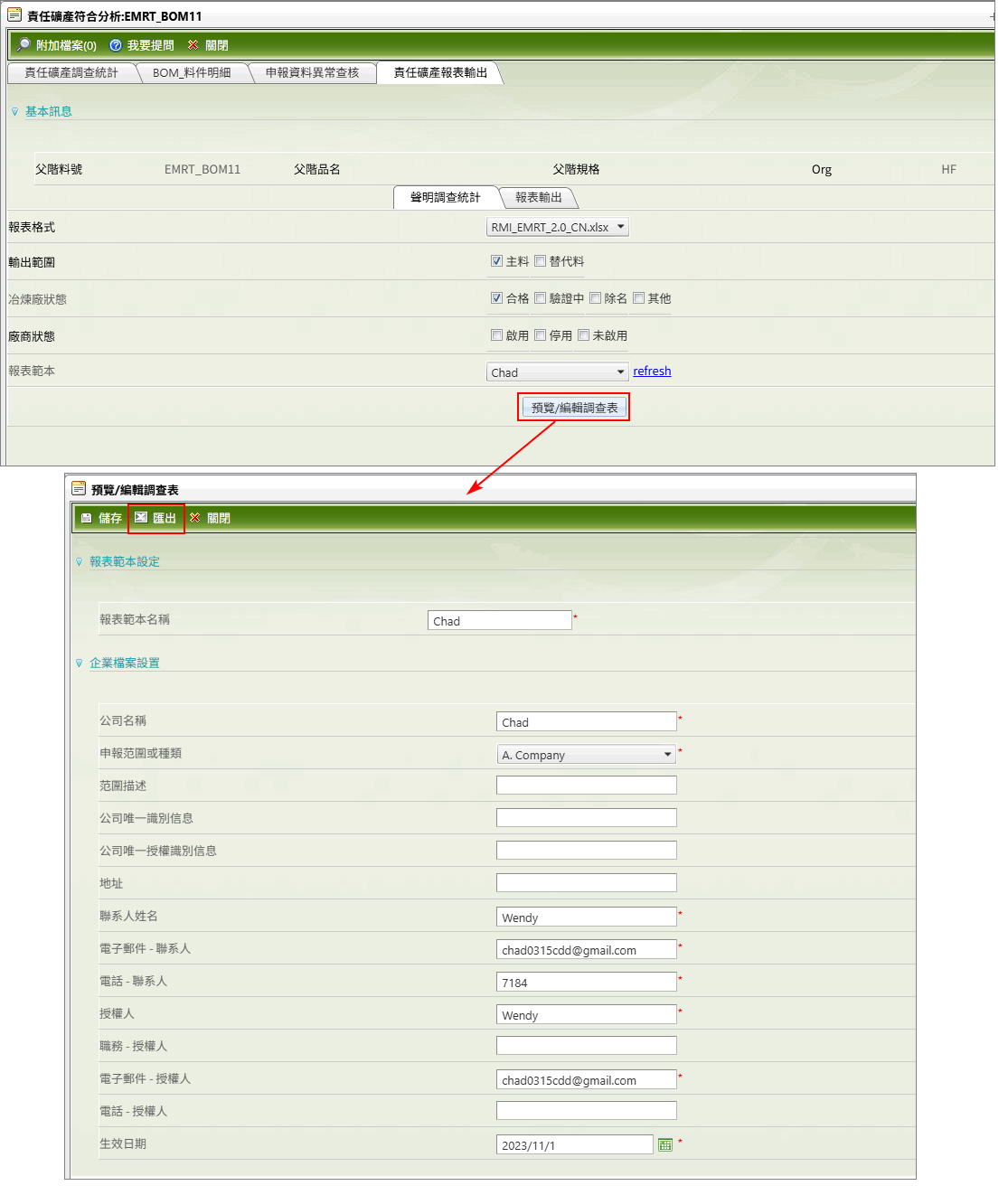Expand the A. Company scope dropdown
Viewport: 1008px width, 1195px height.
click(586, 755)
